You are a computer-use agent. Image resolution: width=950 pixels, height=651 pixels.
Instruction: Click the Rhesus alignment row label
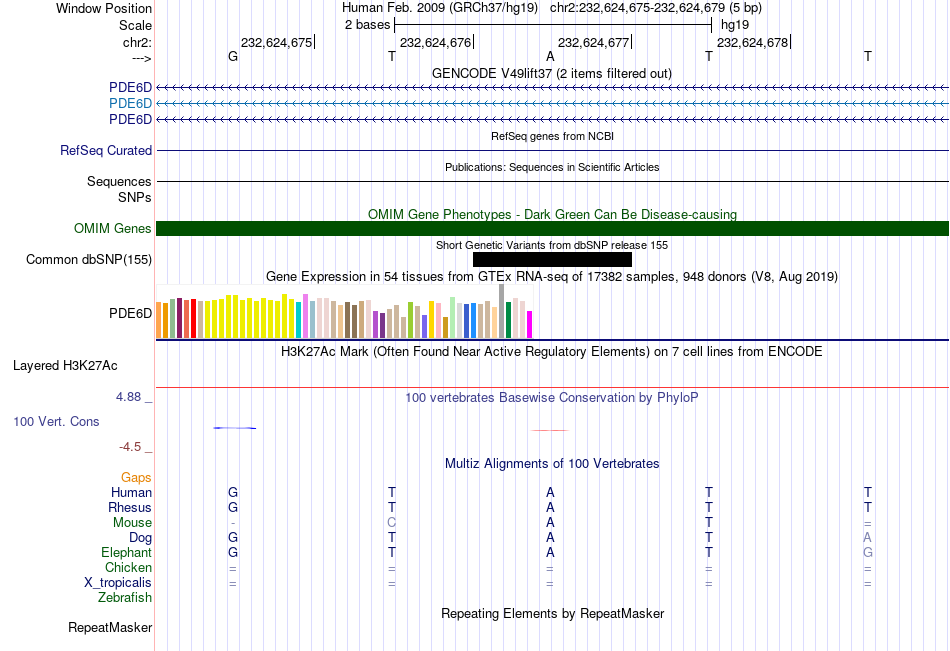130,508
